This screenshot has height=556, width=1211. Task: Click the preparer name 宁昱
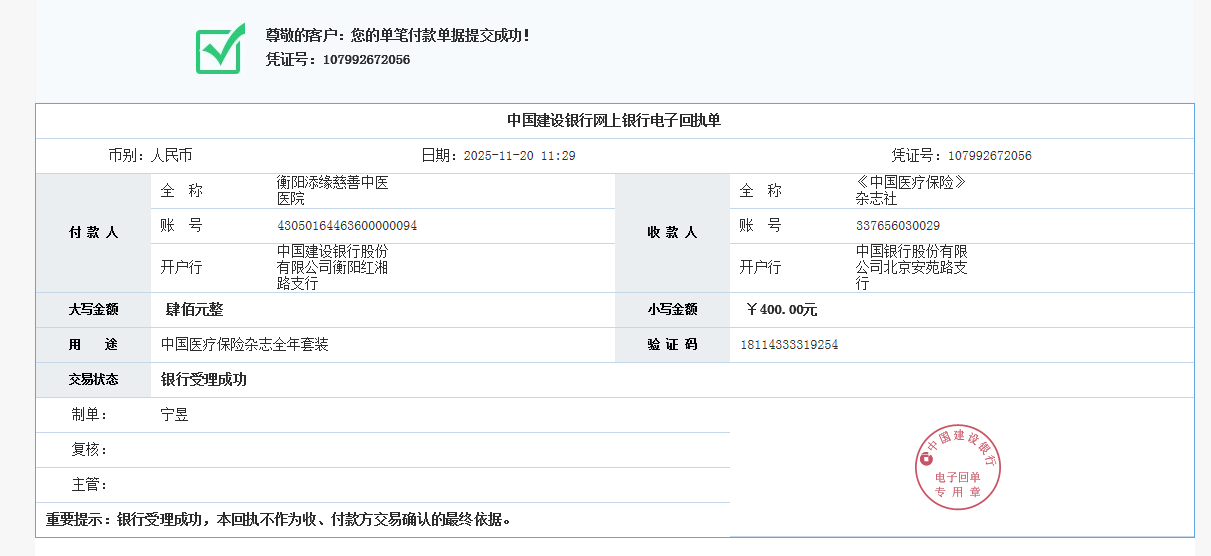pyautogui.click(x=175, y=415)
